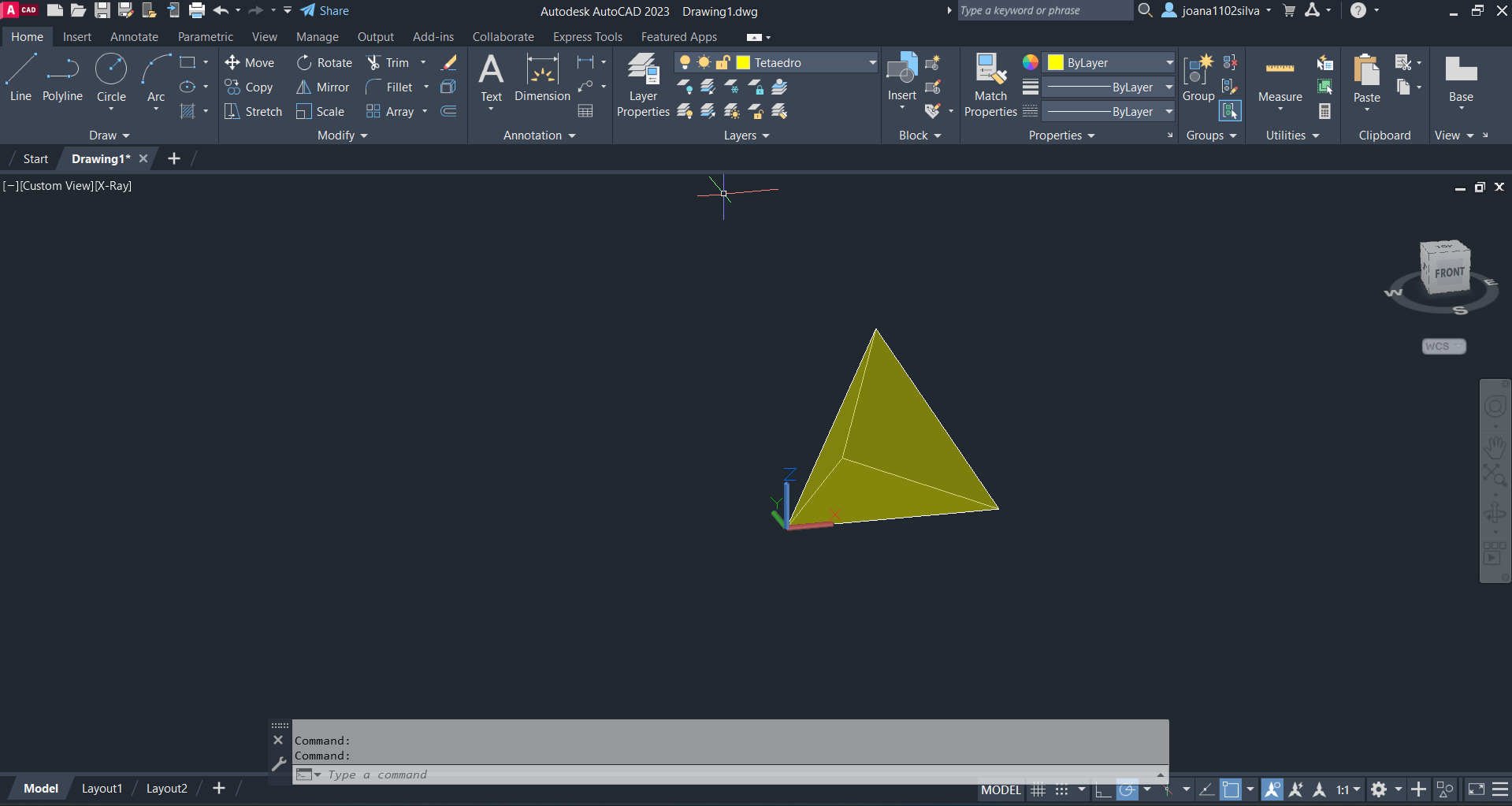Activate Match Properties
The image size is (1512, 806).
click(x=990, y=85)
